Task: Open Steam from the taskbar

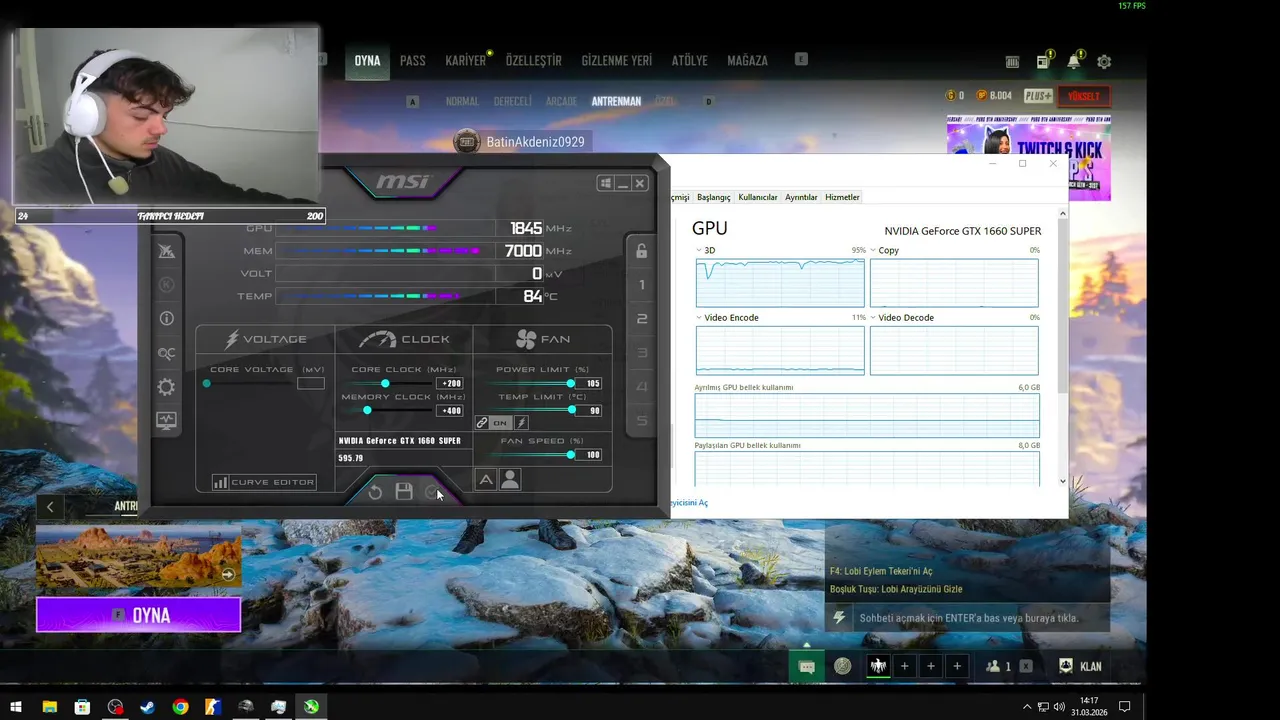Action: click(x=147, y=707)
